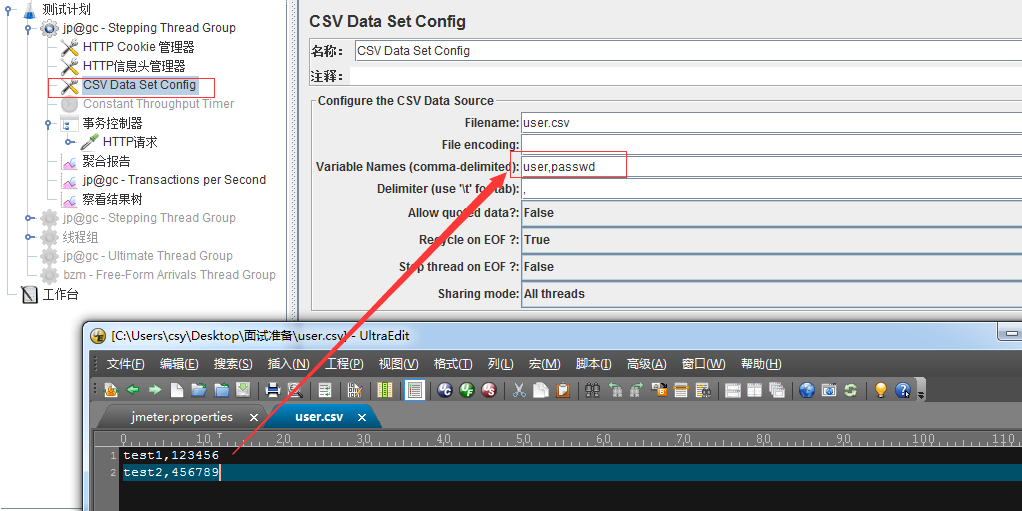1022x511 pixels.
Task: Click the lightbulb icon in UltraEdit toolbar
Action: pyautogui.click(x=881, y=390)
